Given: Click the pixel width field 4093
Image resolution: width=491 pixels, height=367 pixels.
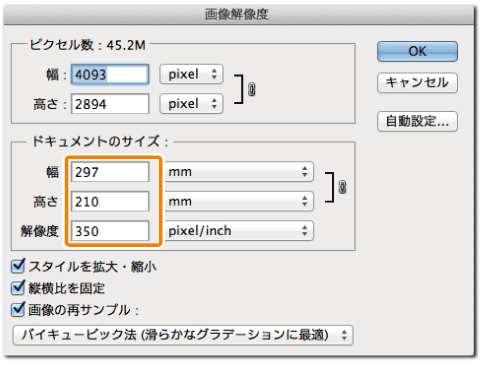Looking at the screenshot, I should [x=110, y=74].
